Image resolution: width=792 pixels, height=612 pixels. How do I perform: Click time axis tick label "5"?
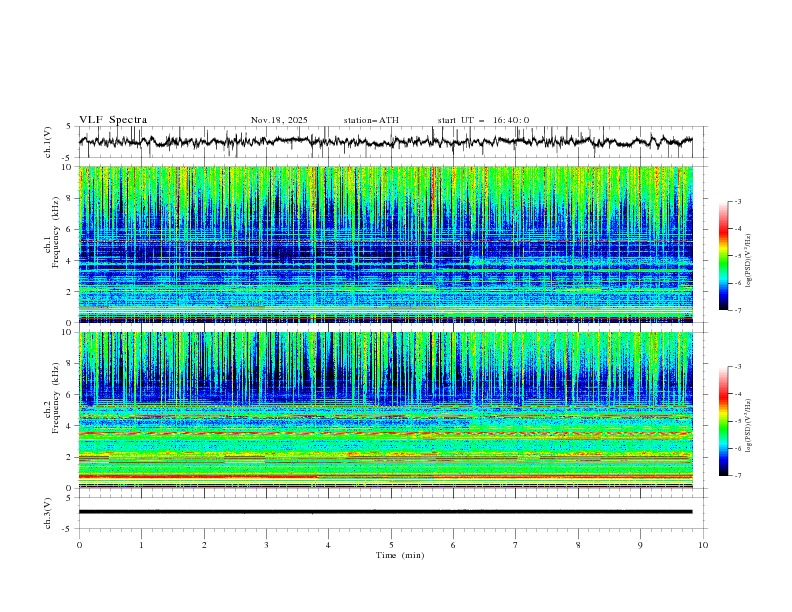coord(391,545)
